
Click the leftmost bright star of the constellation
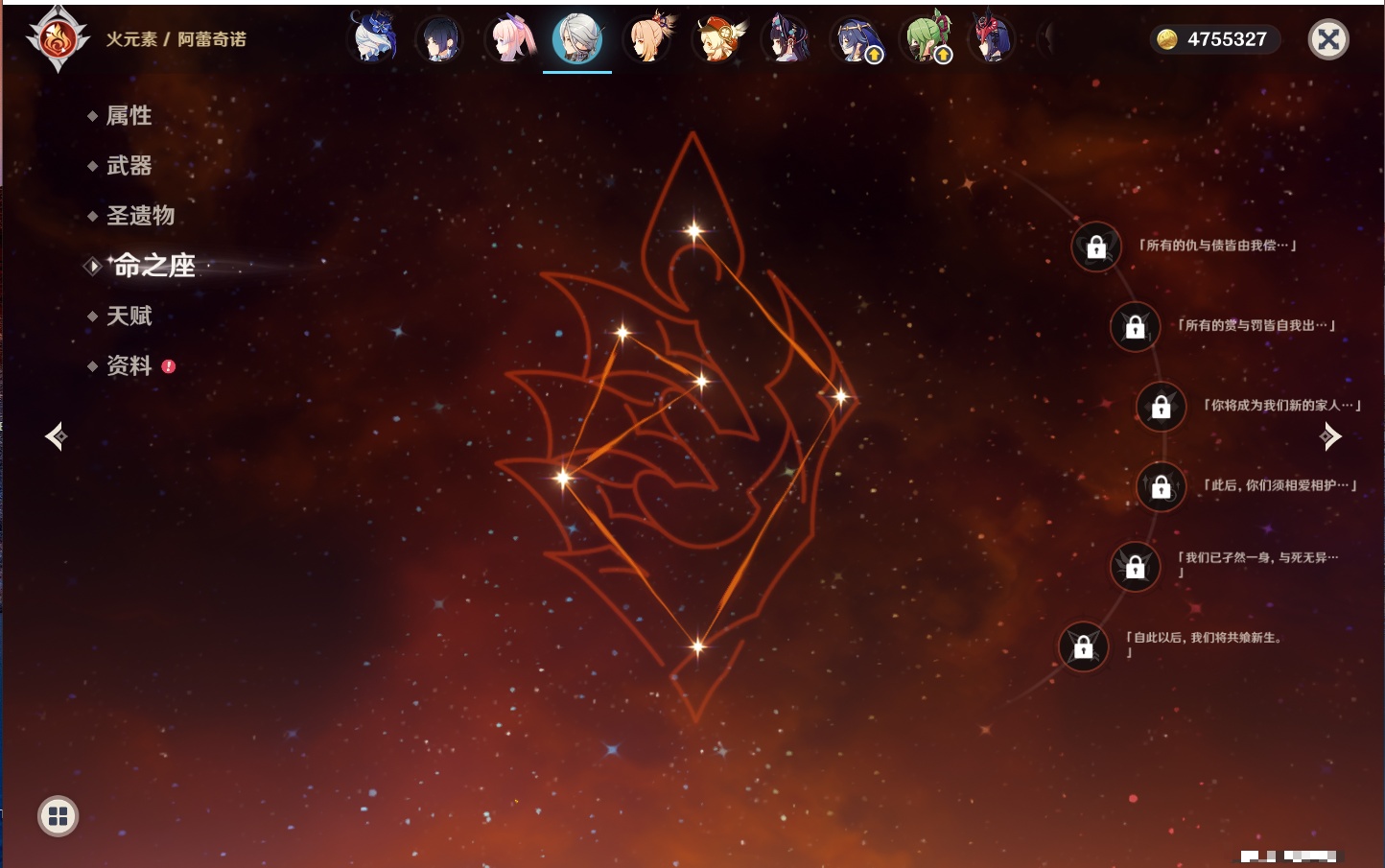pyautogui.click(x=564, y=476)
